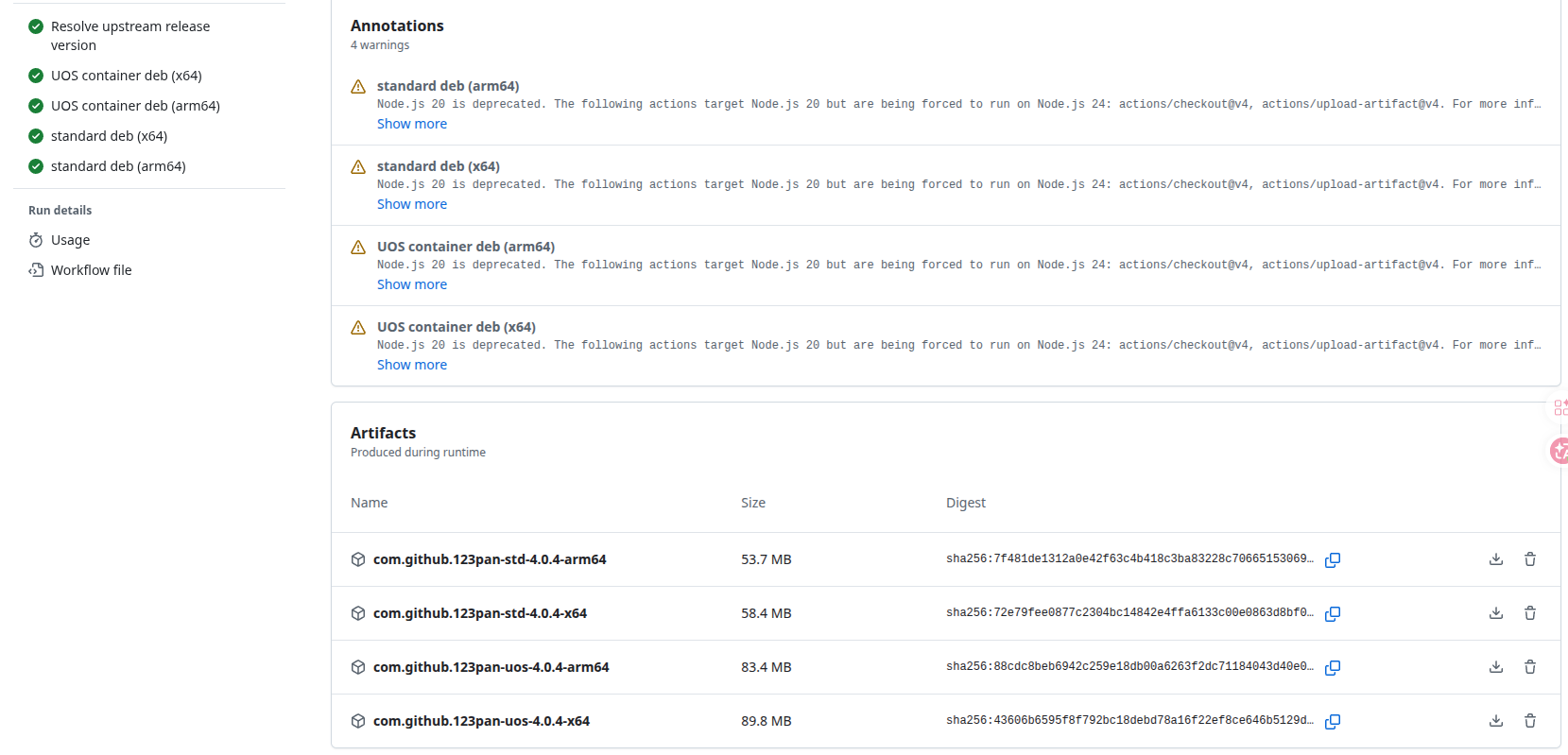
Task: Copy digest for 123pan-uos-4.0.4-x64 artifact
Action: pos(1333,721)
